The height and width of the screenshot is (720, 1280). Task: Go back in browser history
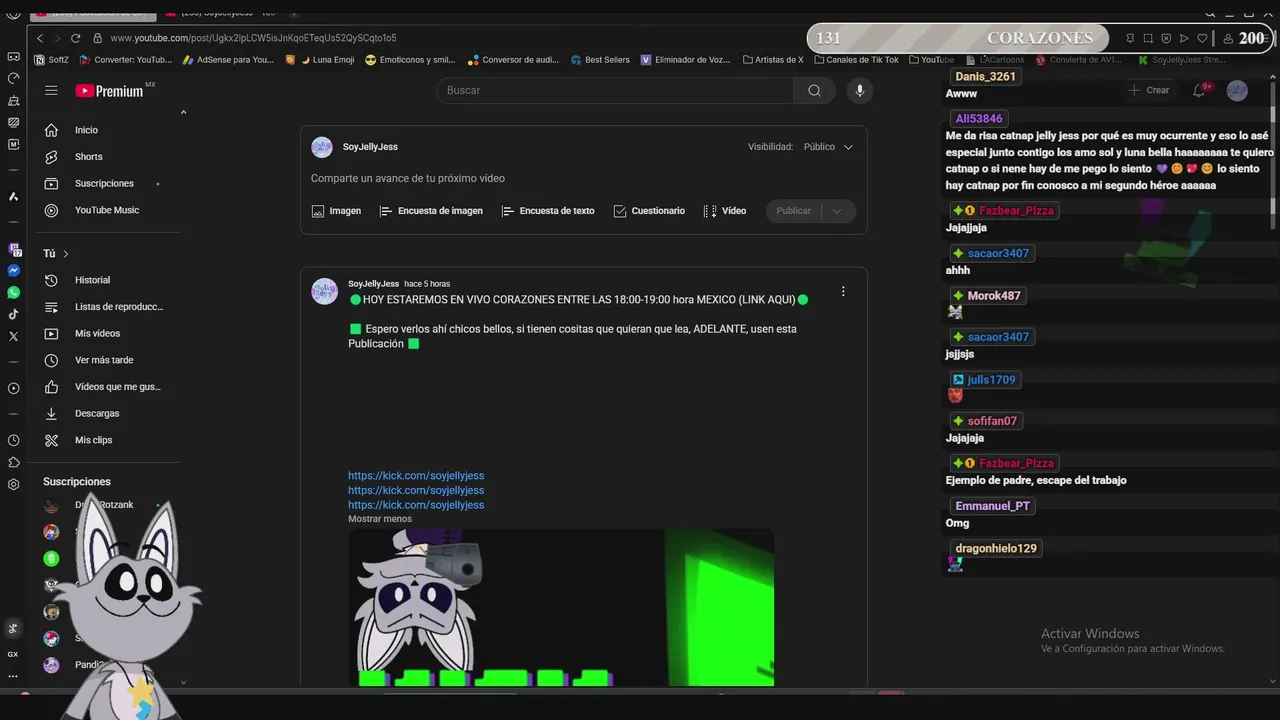40,38
